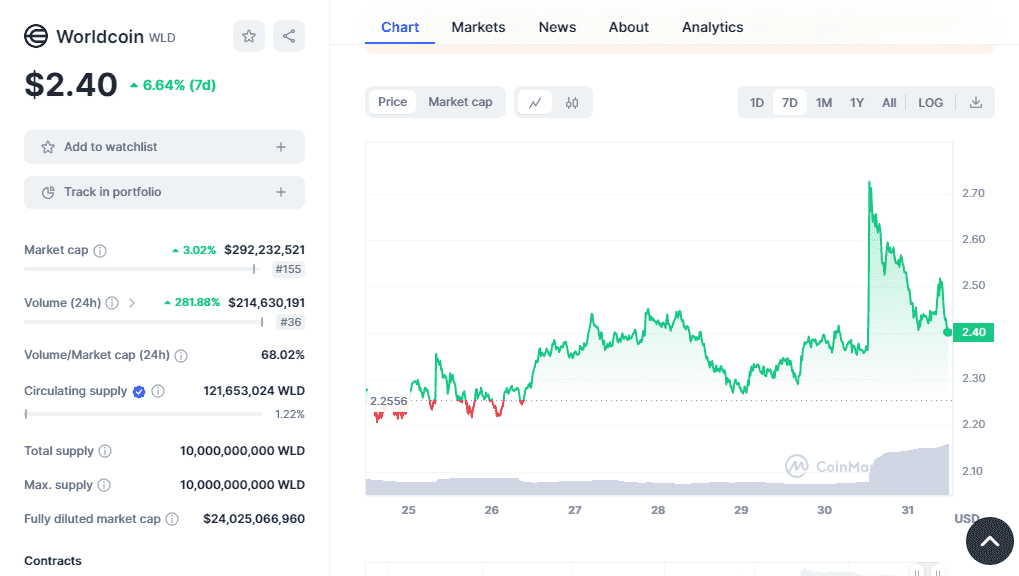The width and height of the screenshot is (1019, 576).
Task: Click the 121,653,024 WLD circulating supply
Action: [254, 391]
